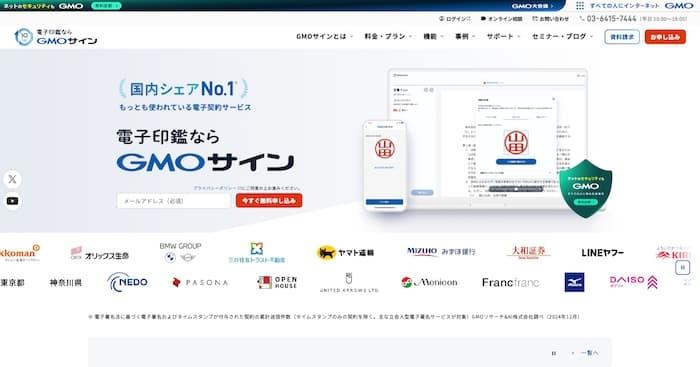
Task: Click the Menicon logo
Action: [x=429, y=282]
